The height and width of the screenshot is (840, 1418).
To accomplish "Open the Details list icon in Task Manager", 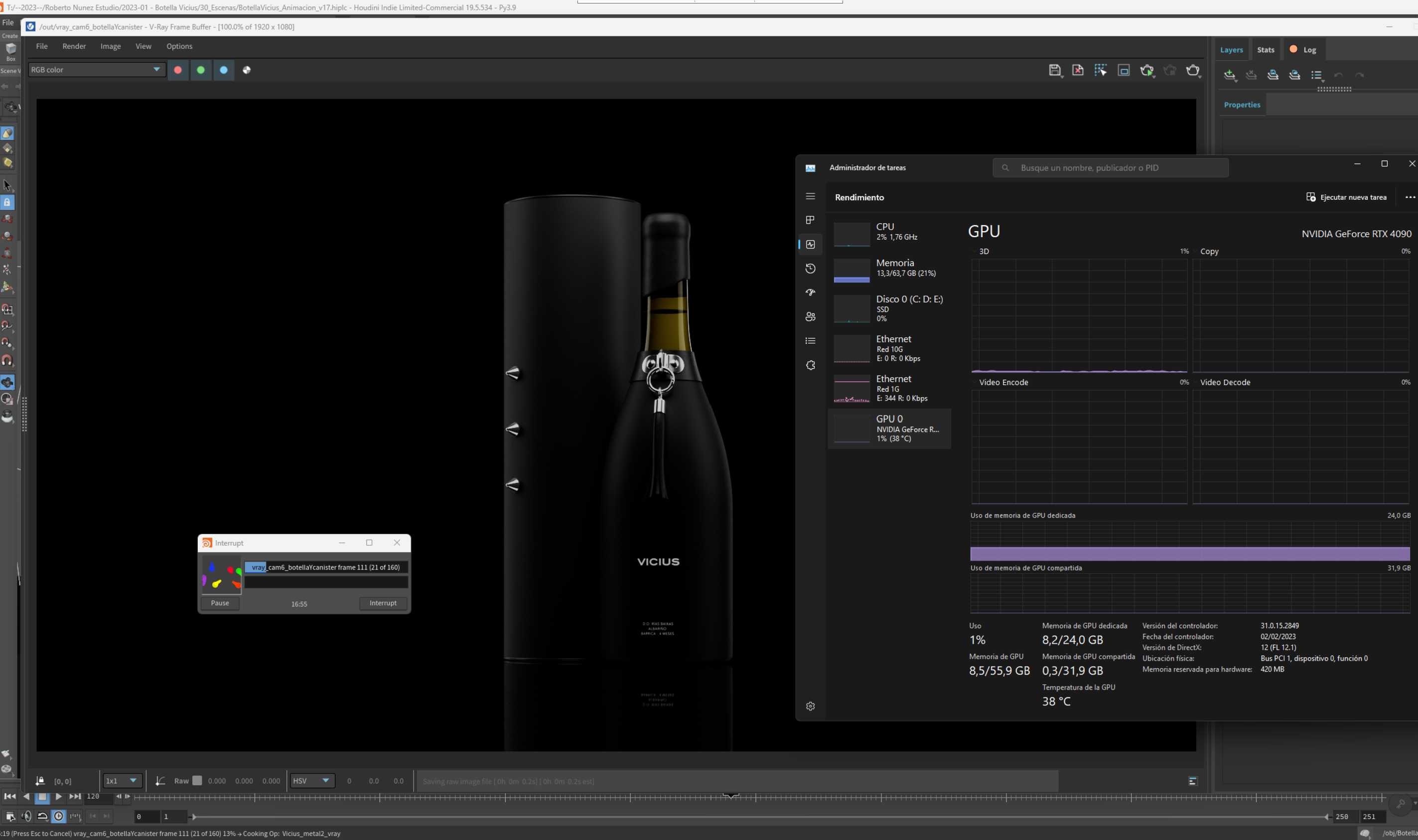I will pyautogui.click(x=810, y=341).
